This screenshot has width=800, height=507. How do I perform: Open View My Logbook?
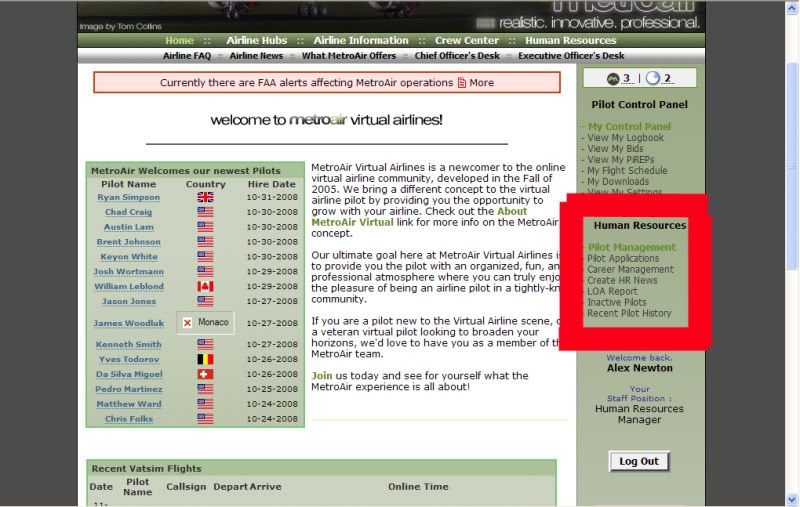point(625,138)
